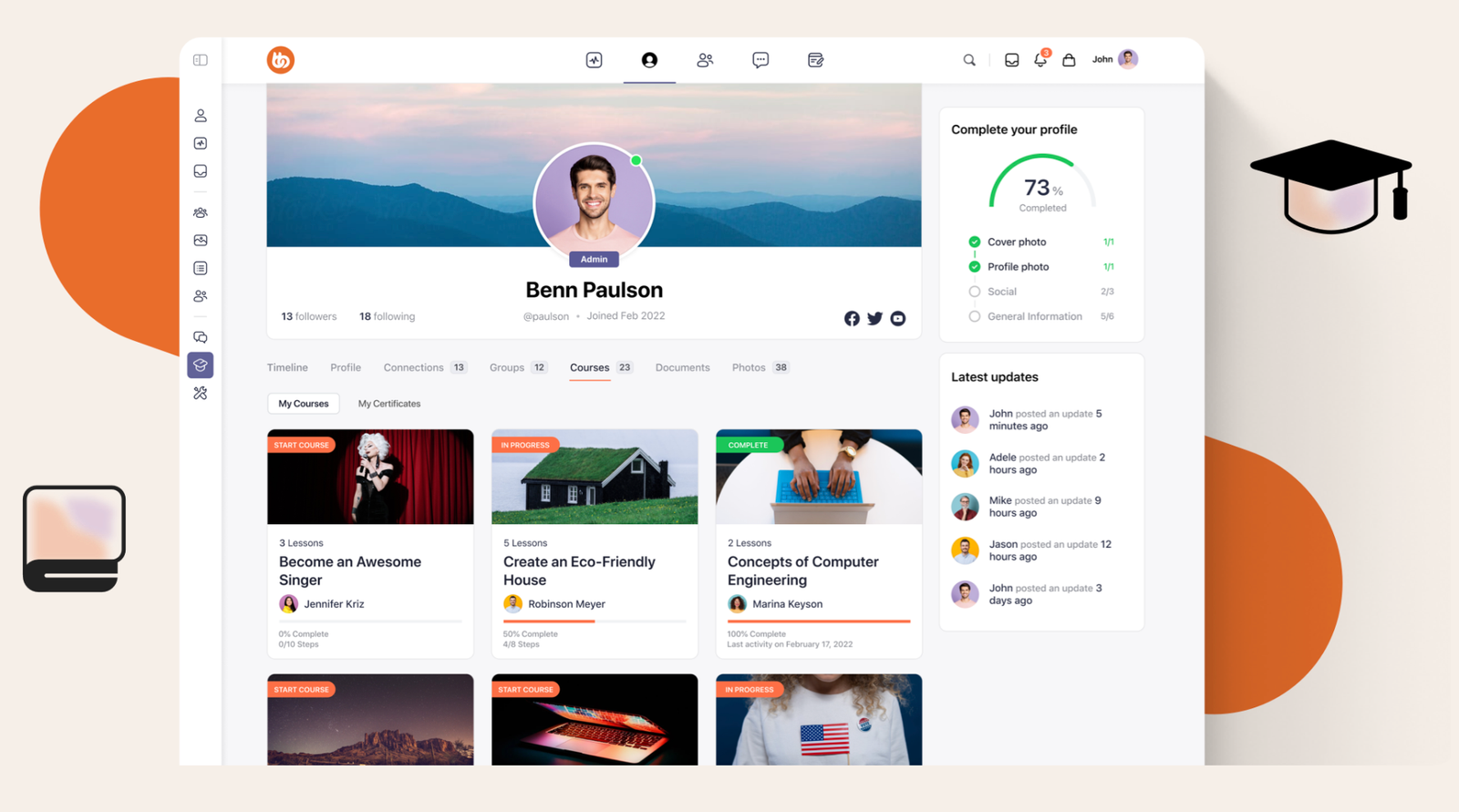
Task: Click Adele's avatar in Latest updates
Action: [965, 463]
